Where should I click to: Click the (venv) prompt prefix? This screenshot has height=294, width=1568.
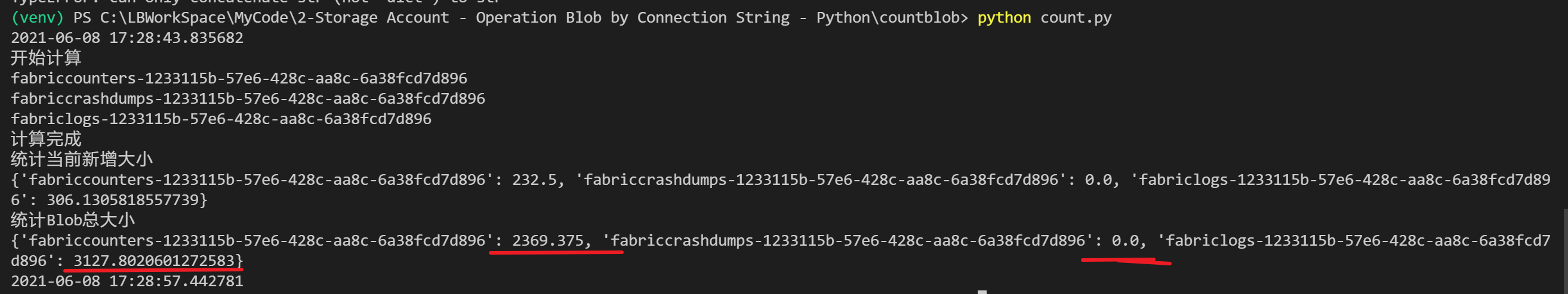point(37,18)
